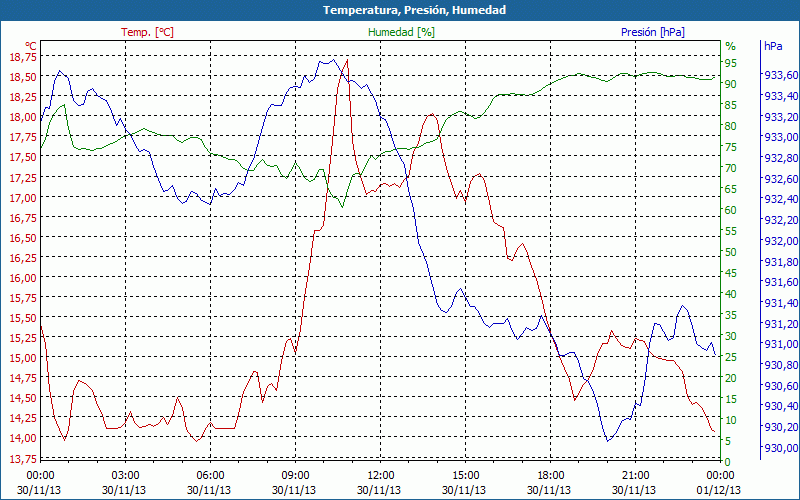This screenshot has height=500, width=800.
Task: Click the 930,60 pressure axis value
Action: tap(781, 386)
